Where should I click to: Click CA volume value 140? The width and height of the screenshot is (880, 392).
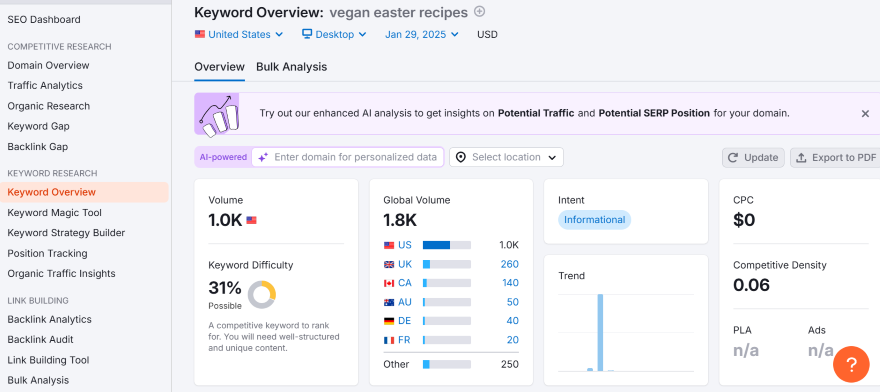510,283
